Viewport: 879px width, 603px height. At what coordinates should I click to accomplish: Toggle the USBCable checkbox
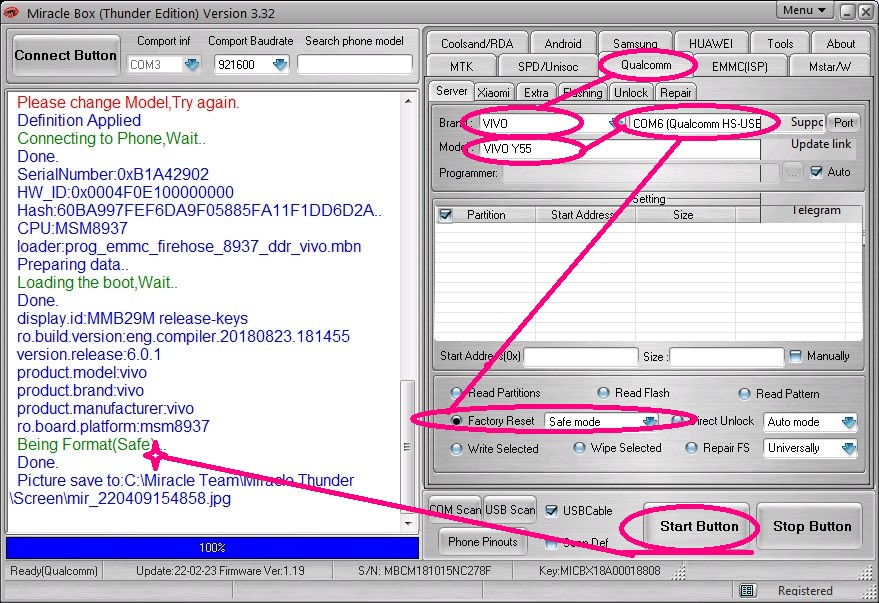(552, 511)
